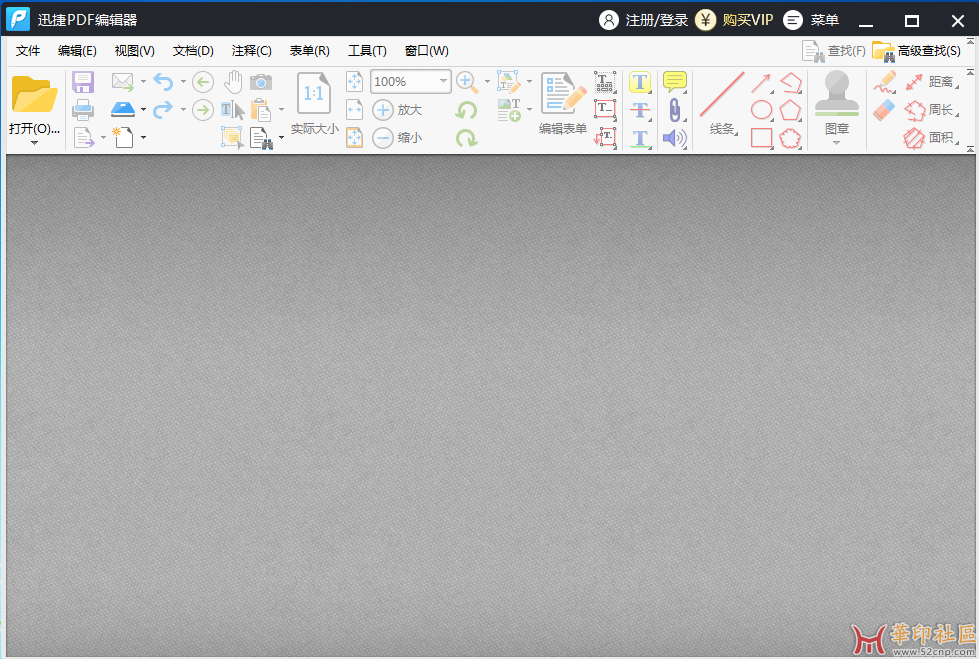Select the yellow sticky note comment tool
The height and width of the screenshot is (659, 979).
[x=675, y=82]
